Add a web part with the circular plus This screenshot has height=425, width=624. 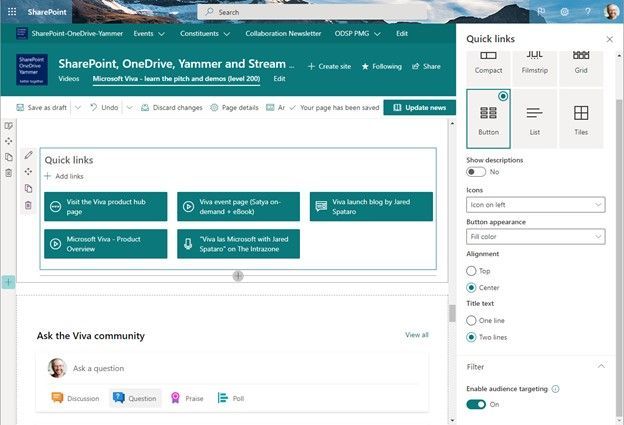[238, 276]
